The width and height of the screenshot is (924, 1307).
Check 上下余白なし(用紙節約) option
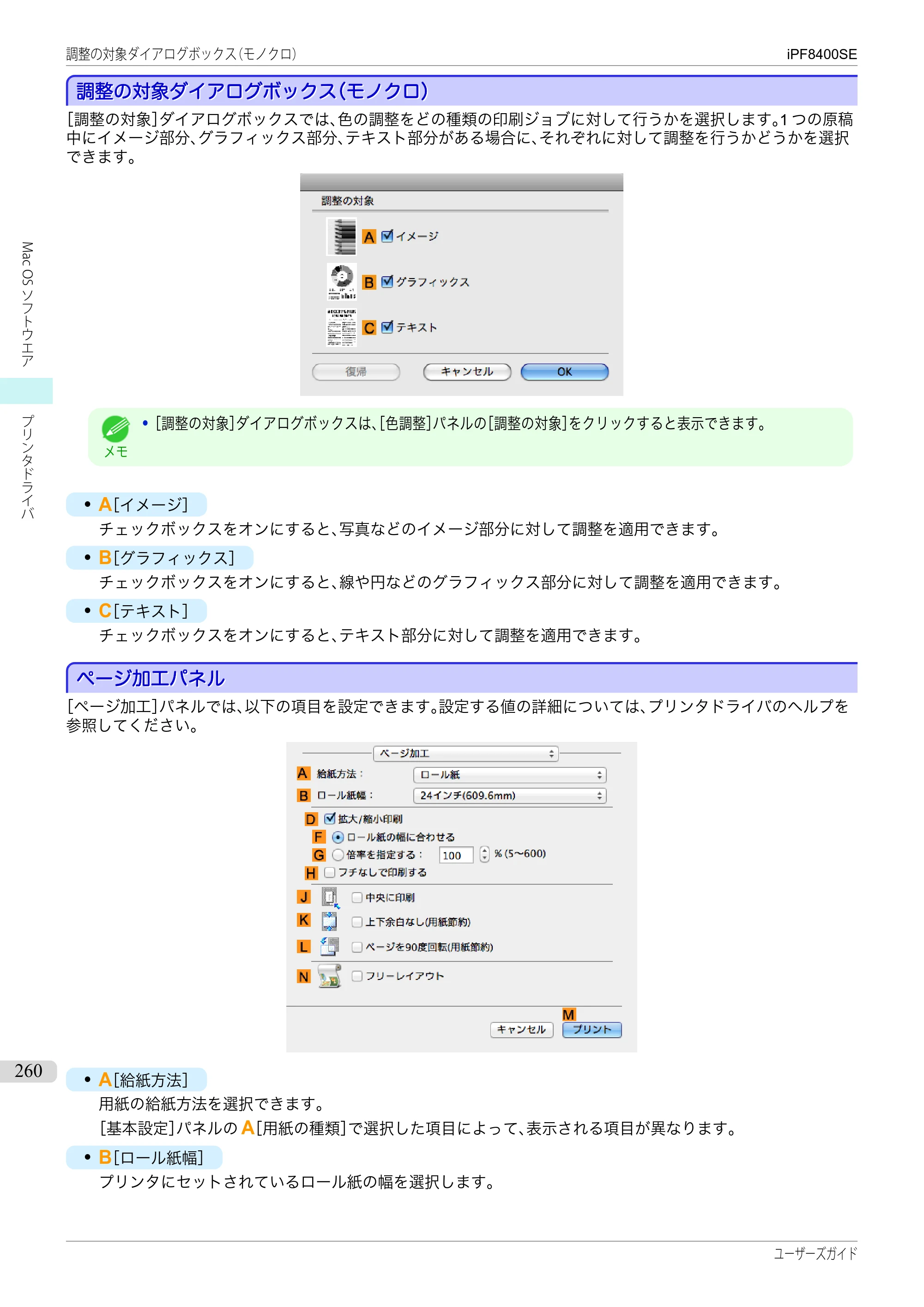[x=357, y=922]
